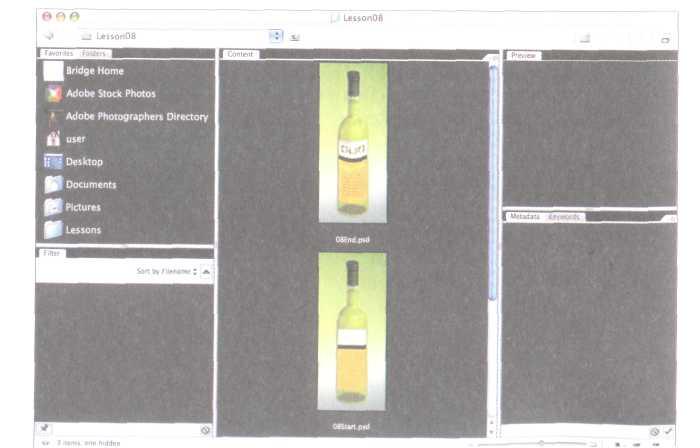700x448 pixels.
Task: Apply metadata with the checkmark icon
Action: tap(668, 431)
